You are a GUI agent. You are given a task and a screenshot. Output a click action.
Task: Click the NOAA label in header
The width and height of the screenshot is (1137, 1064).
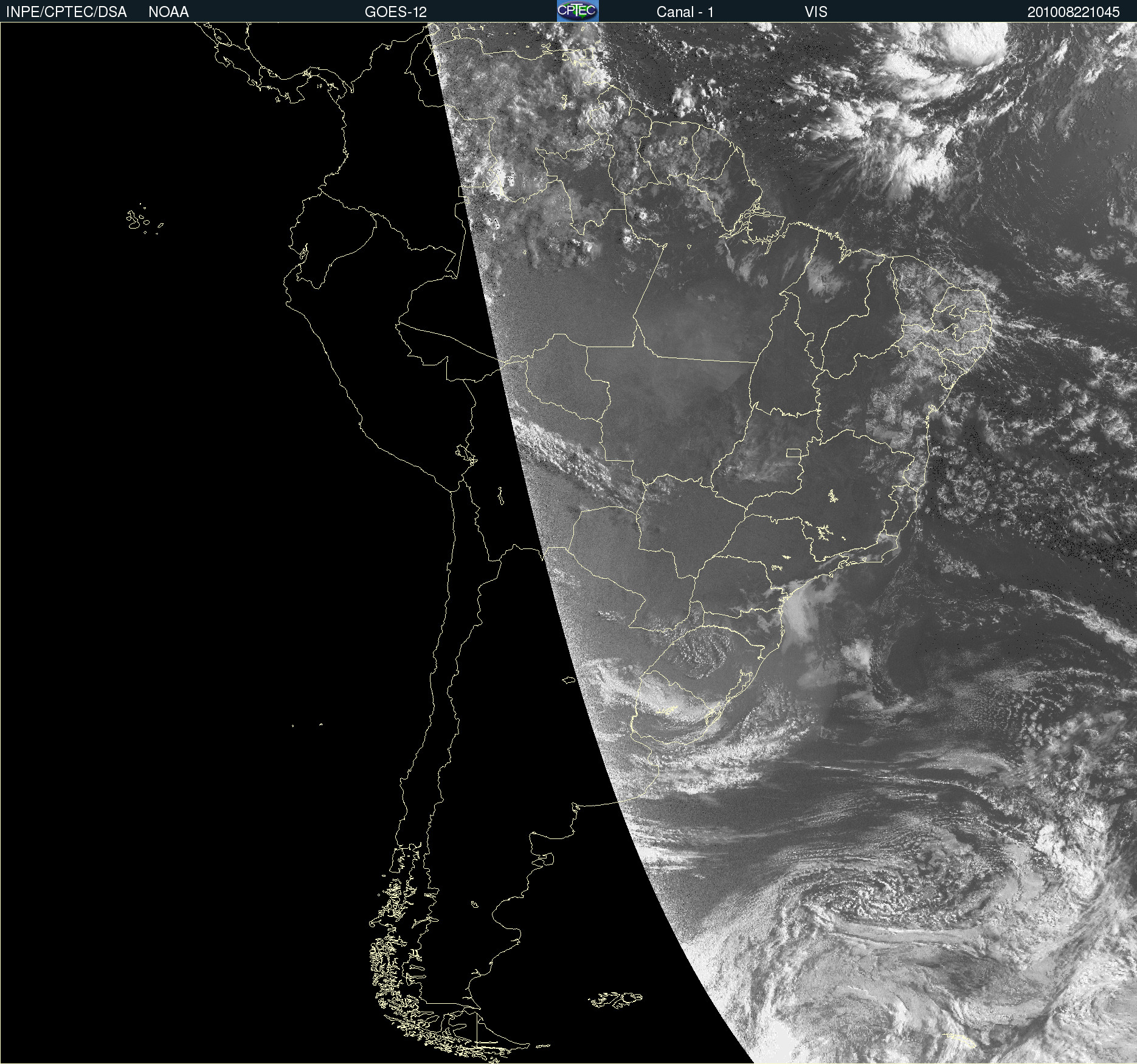pos(168,12)
